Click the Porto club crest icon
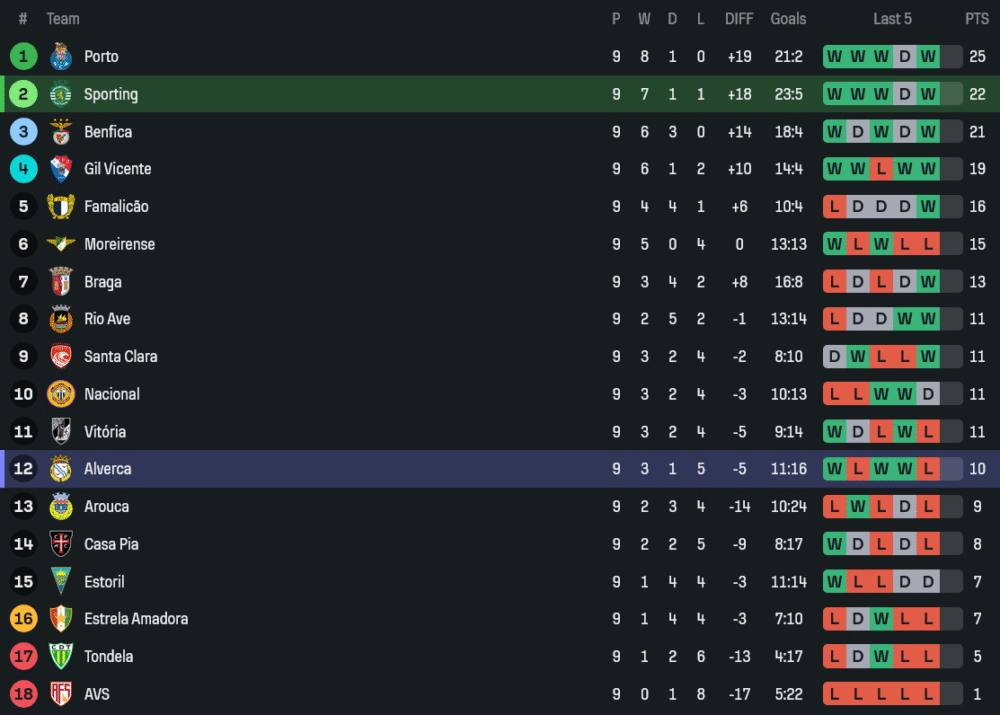 [61, 56]
